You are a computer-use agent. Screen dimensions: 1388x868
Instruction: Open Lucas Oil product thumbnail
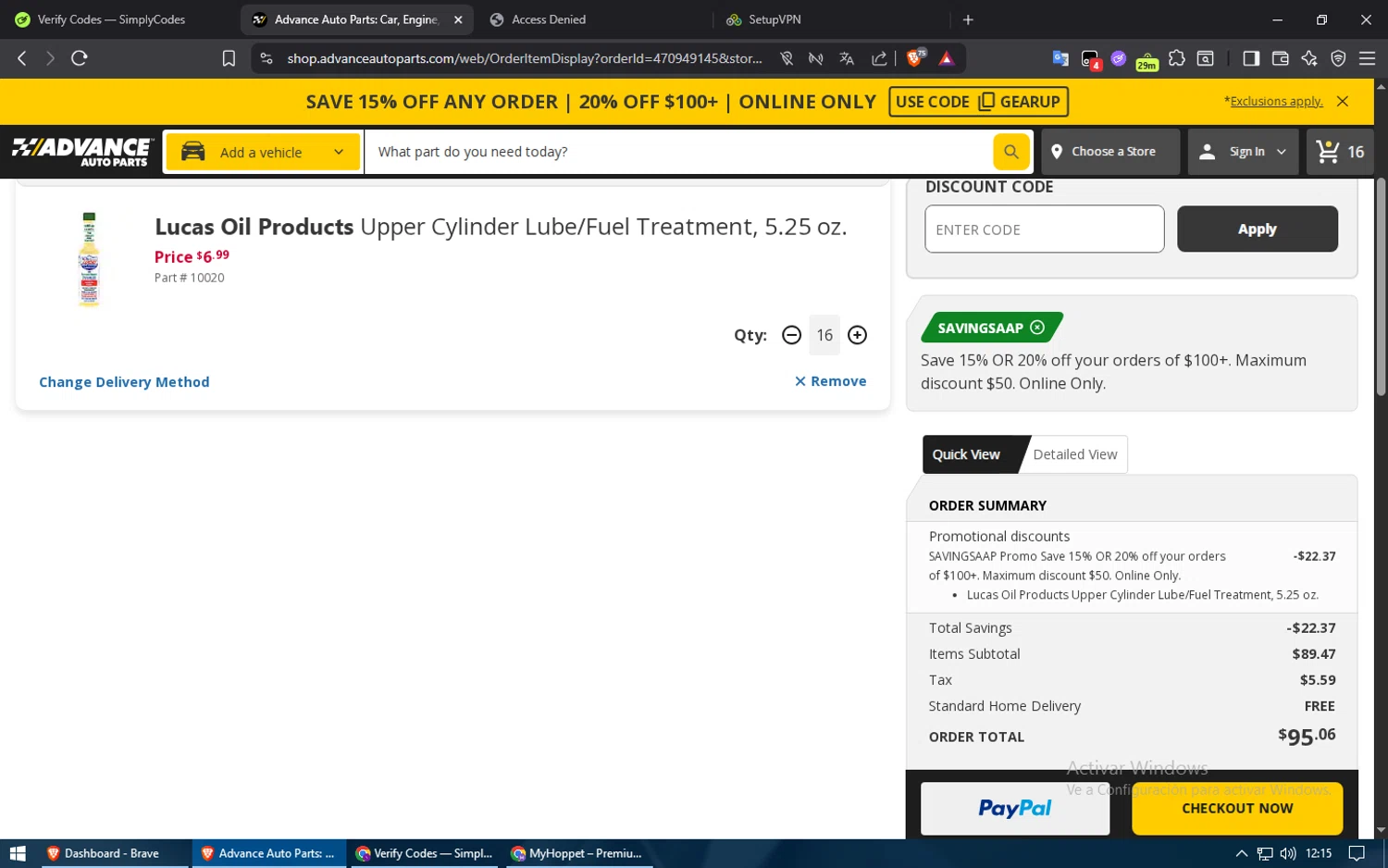coord(89,259)
